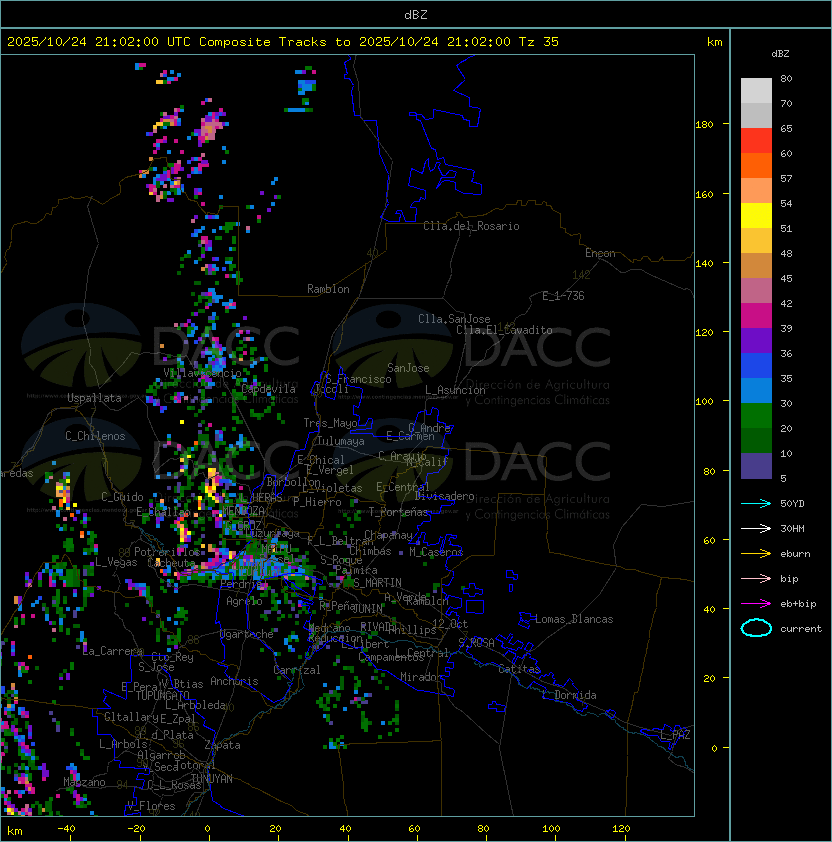
Task: Click the TUNUYAN map label
Action: [212, 779]
